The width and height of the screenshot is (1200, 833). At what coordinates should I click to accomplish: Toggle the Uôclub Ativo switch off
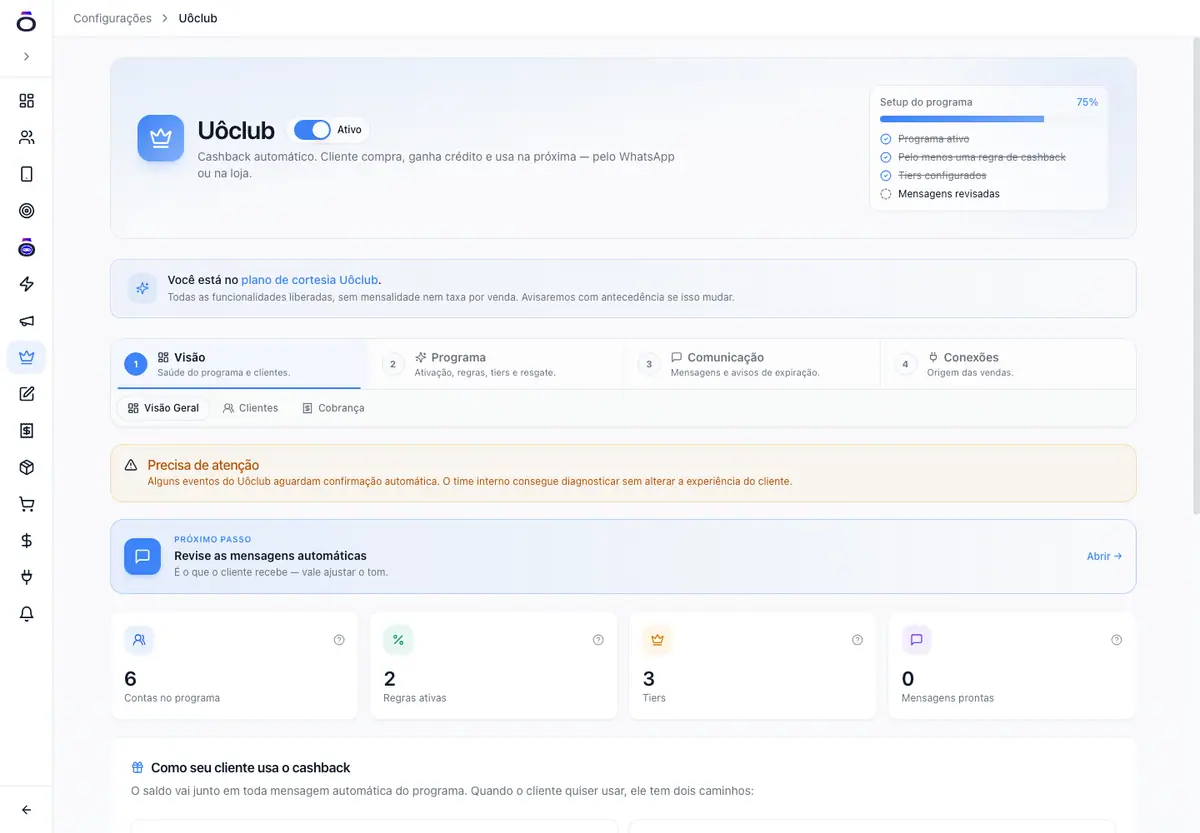pos(313,130)
